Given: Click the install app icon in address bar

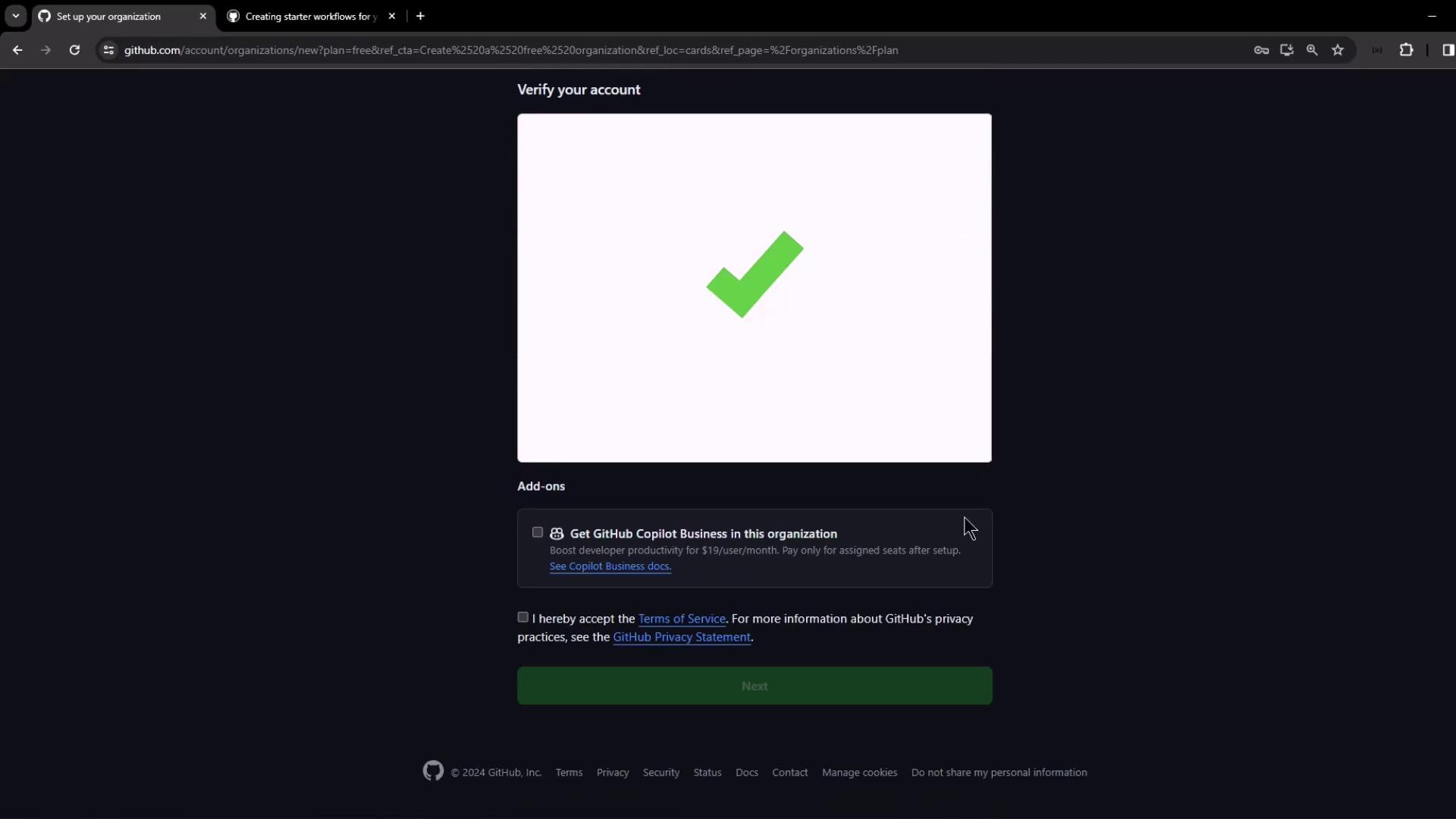Looking at the screenshot, I should point(1287,50).
